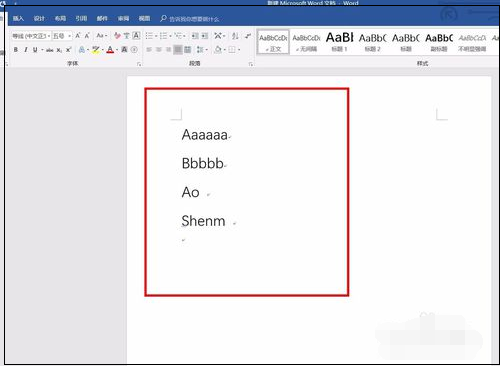Click the decrease indent icon
Image resolution: width=502 pixels, height=366 pixels.
pos(195,35)
